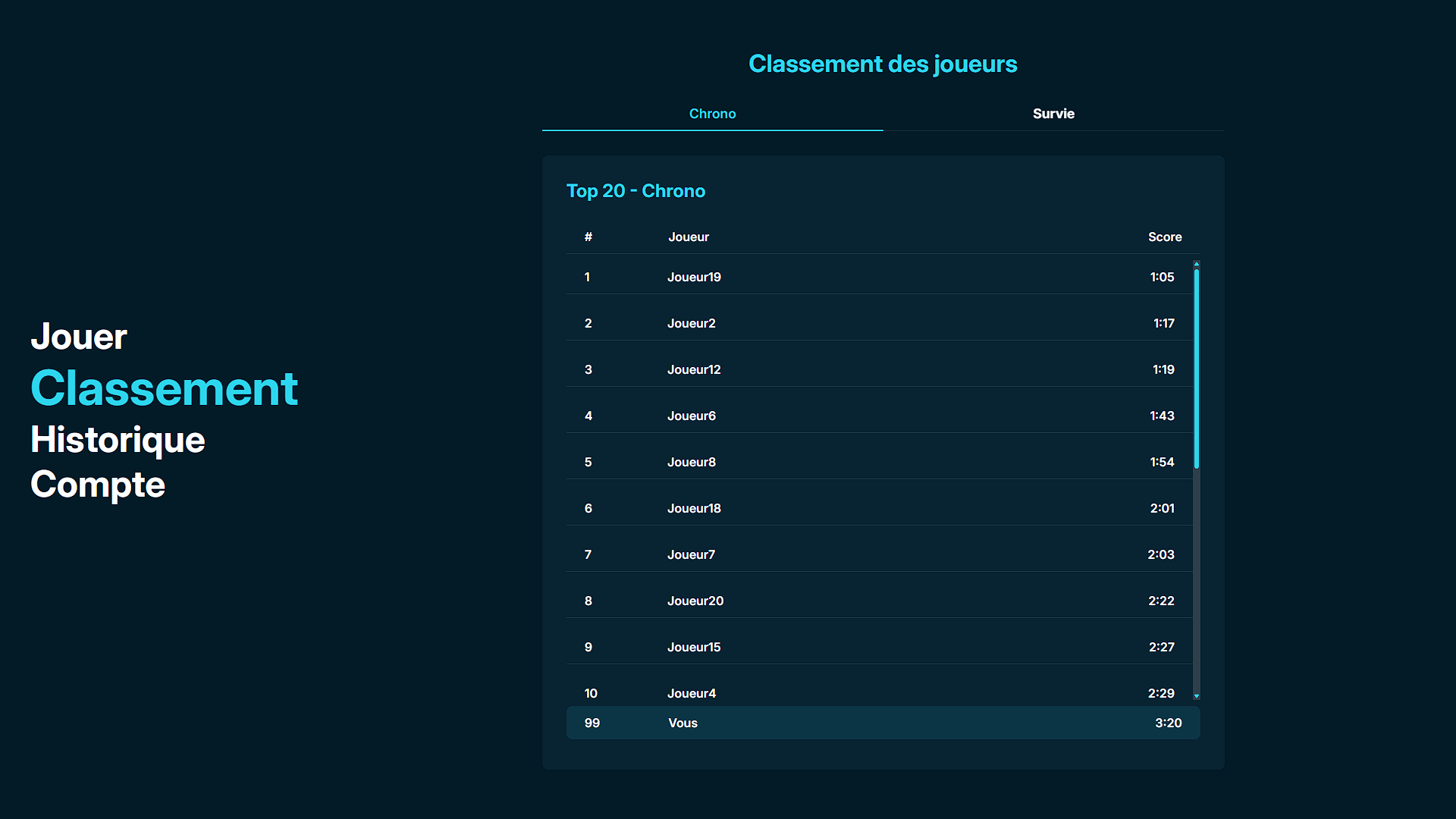
Task: Click your own 'Vous' ranking row
Action: pos(883,723)
